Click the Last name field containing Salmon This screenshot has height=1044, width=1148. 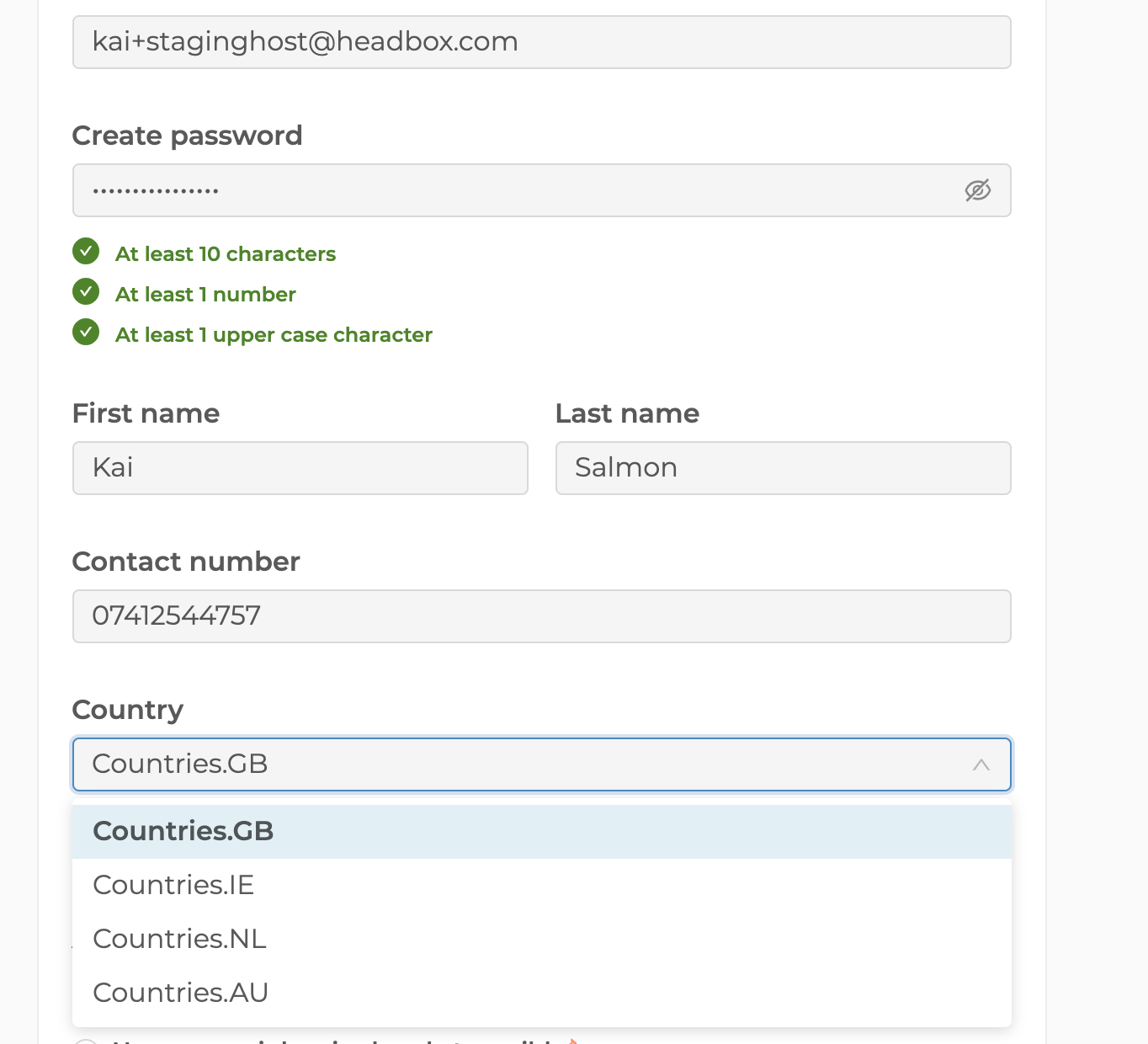pyautogui.click(x=783, y=468)
